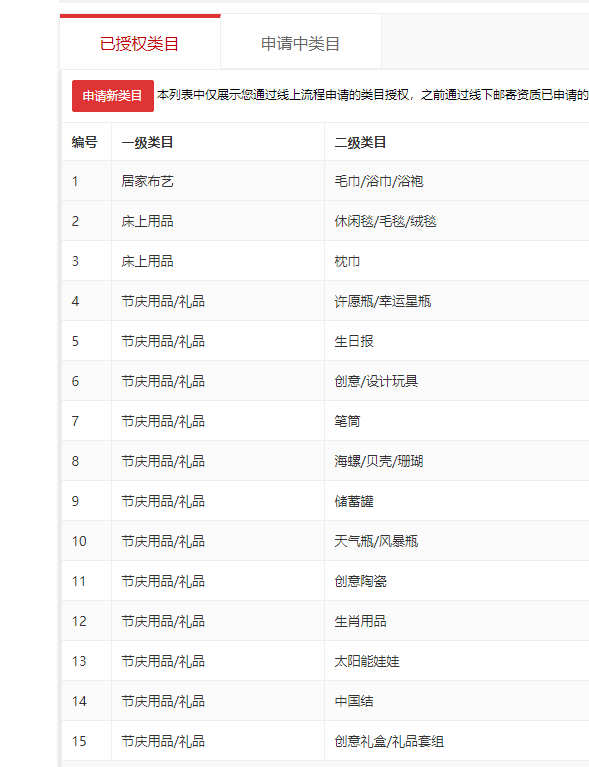
Task: Click the 枕巾 subcategory entry
Action: tap(347, 261)
